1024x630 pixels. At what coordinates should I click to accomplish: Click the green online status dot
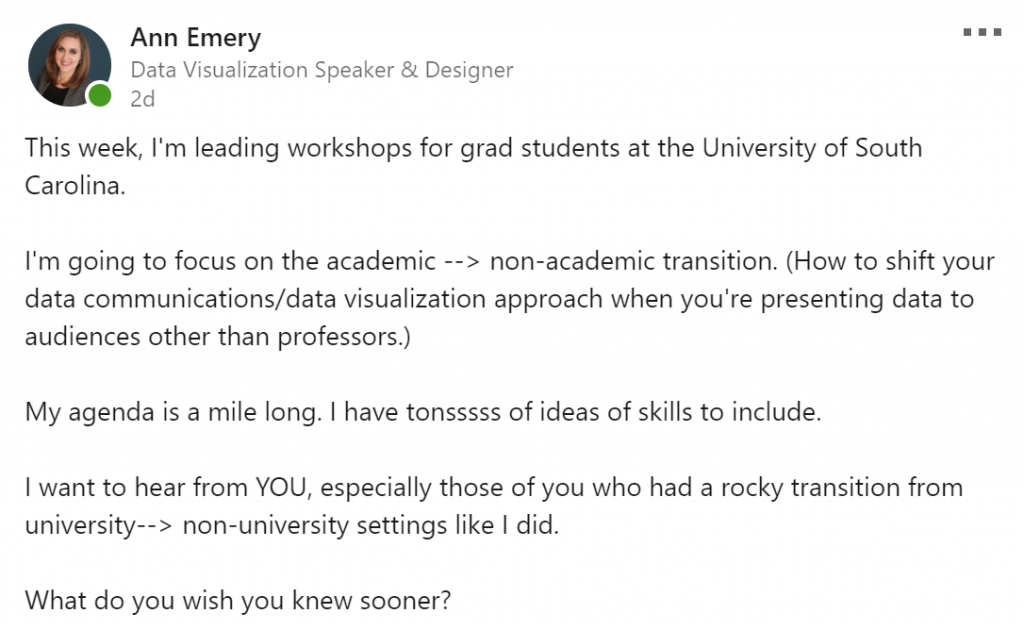coord(100,96)
